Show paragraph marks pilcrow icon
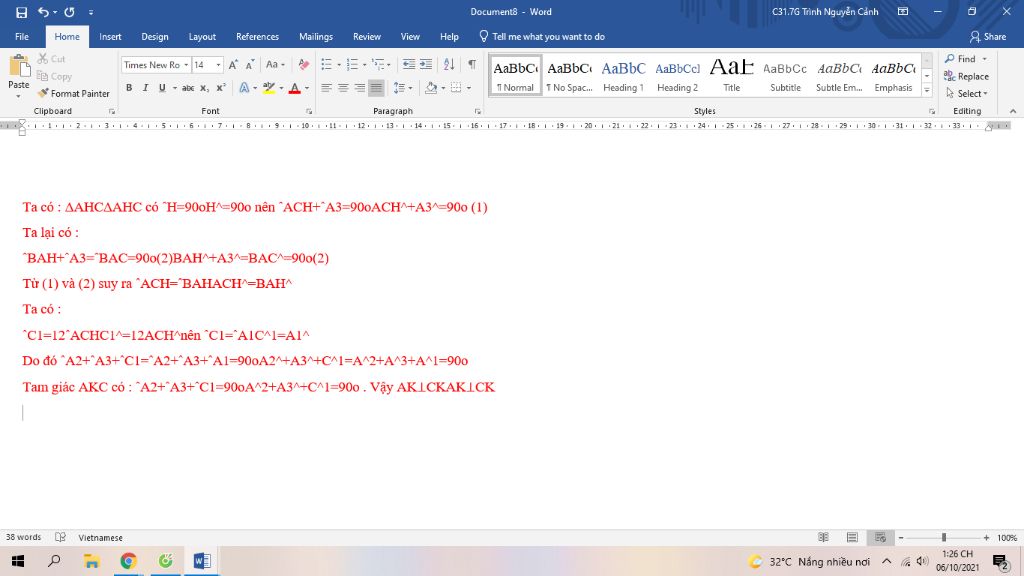 (472, 64)
